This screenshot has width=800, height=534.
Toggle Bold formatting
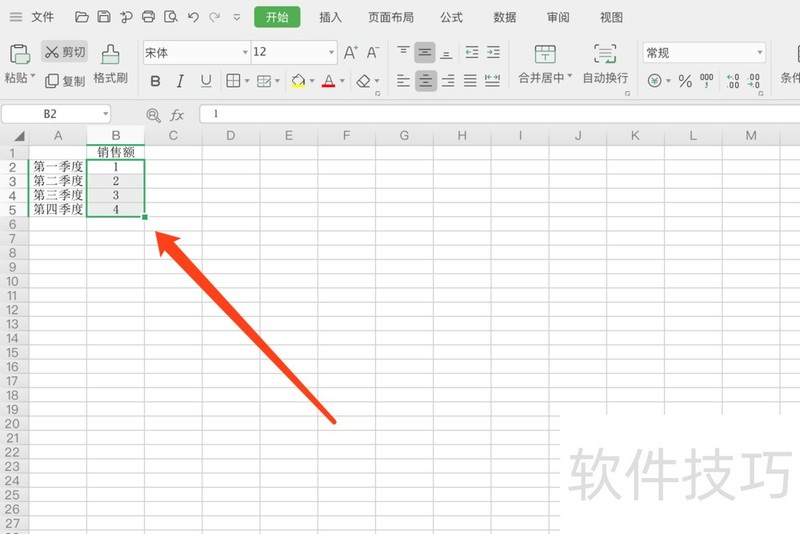point(155,81)
